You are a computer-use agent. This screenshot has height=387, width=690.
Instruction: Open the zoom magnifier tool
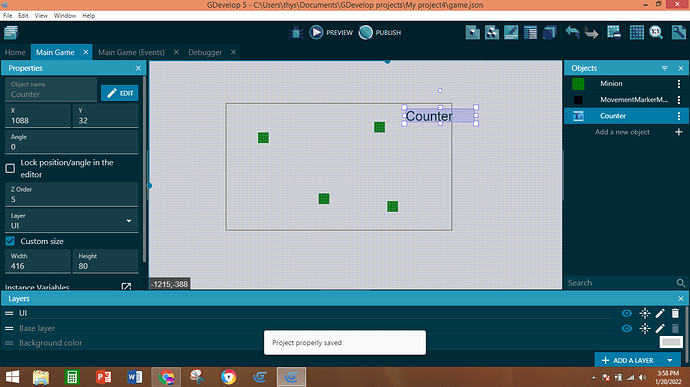(656, 32)
